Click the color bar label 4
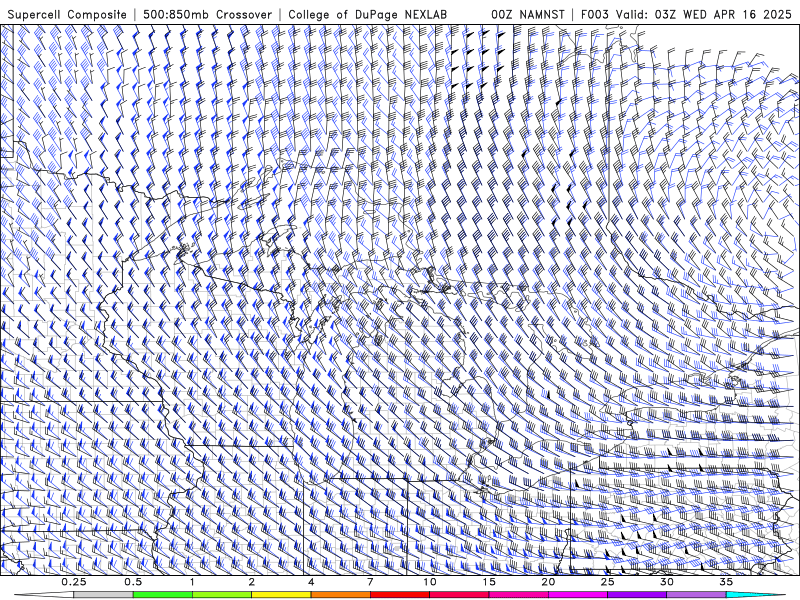Viewport: 800px width, 600px height. point(311,582)
